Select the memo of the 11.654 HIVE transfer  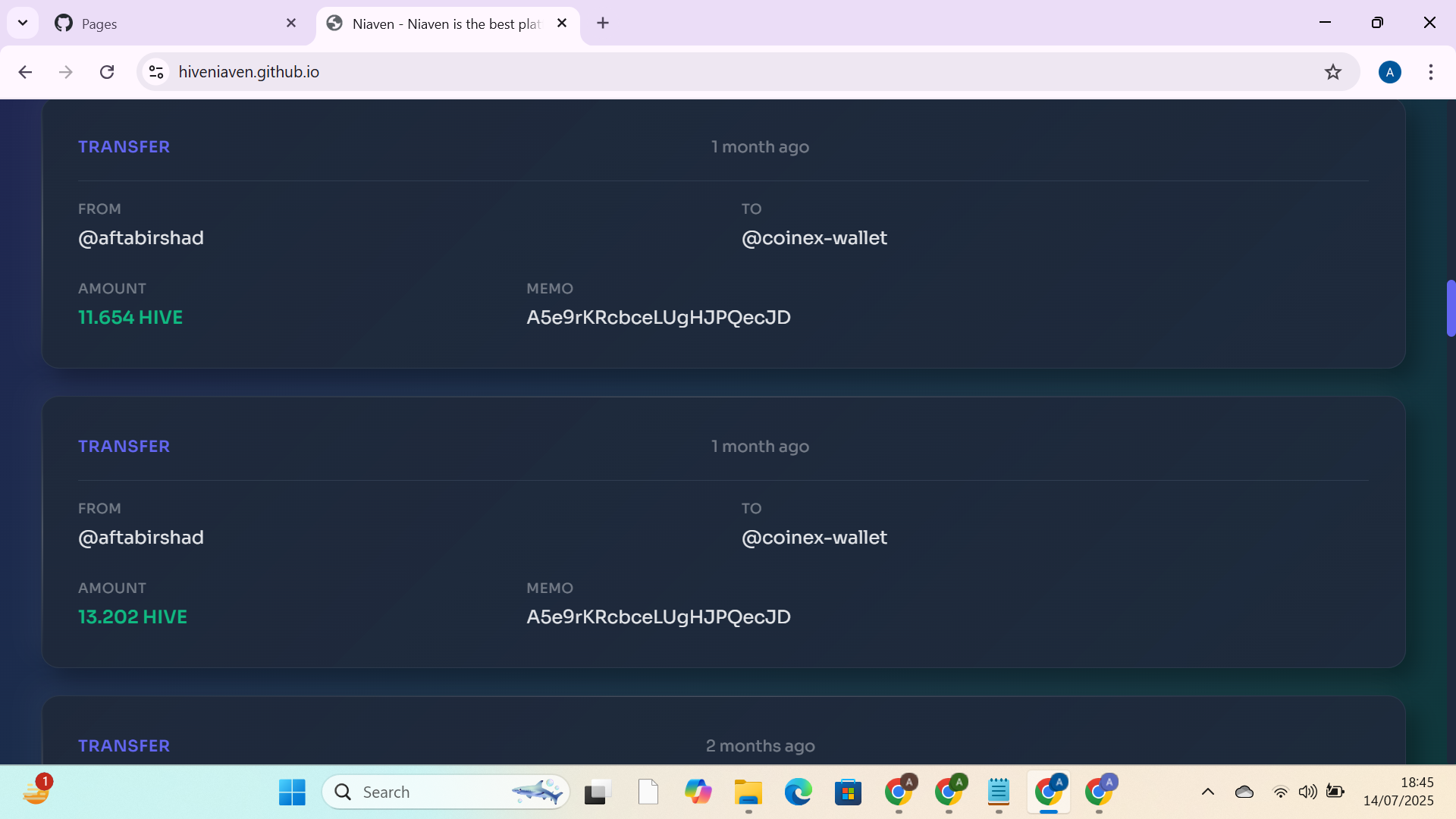[658, 318]
